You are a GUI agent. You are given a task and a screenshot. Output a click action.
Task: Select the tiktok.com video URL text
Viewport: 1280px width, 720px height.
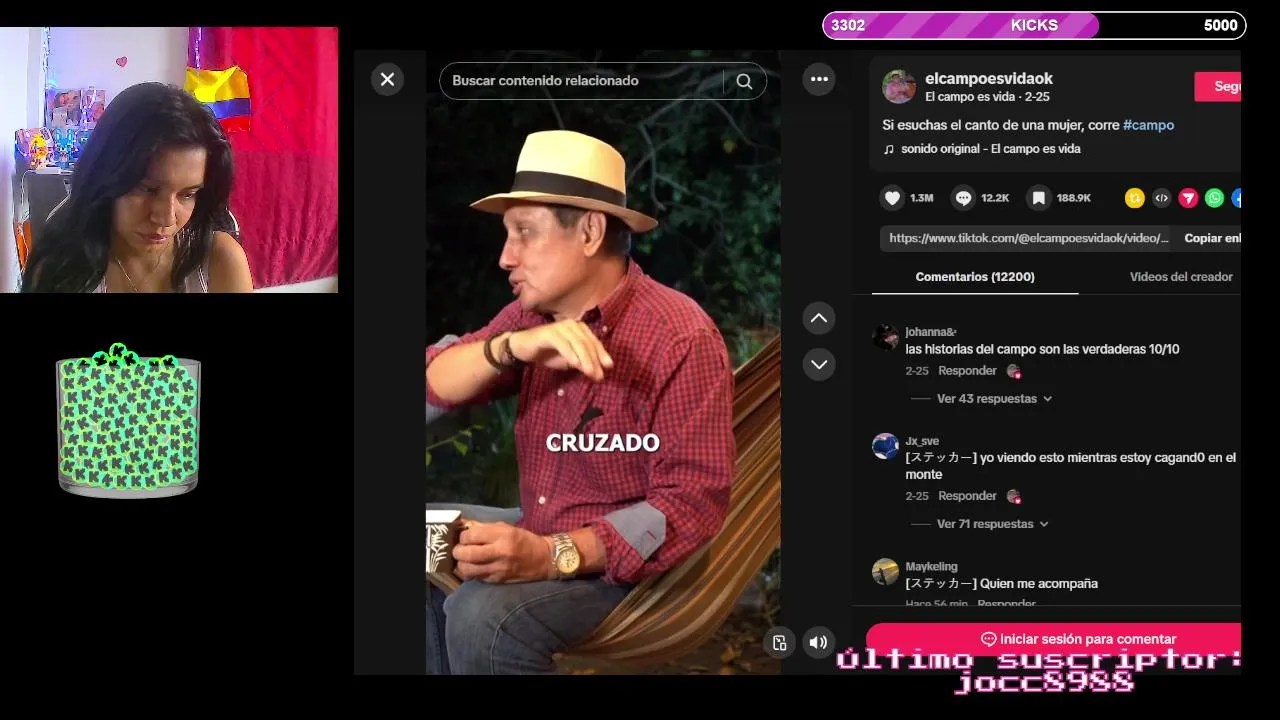(x=1028, y=238)
